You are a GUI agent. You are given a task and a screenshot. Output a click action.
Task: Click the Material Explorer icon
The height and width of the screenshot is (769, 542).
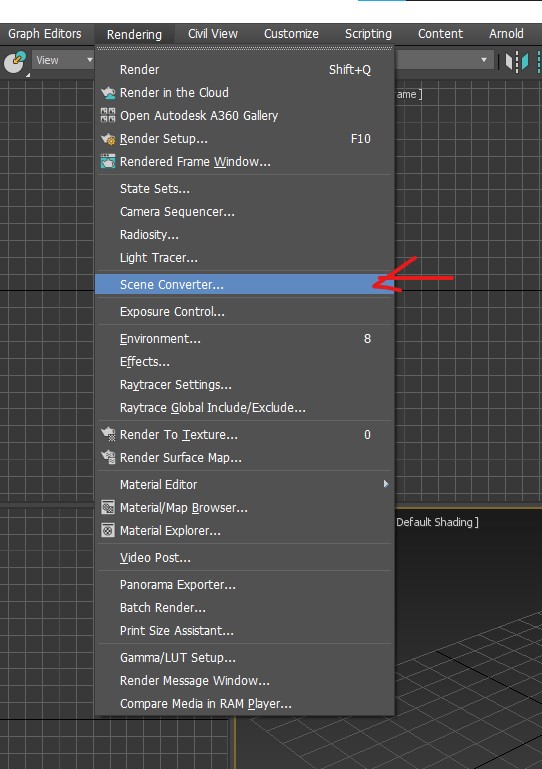tap(108, 530)
